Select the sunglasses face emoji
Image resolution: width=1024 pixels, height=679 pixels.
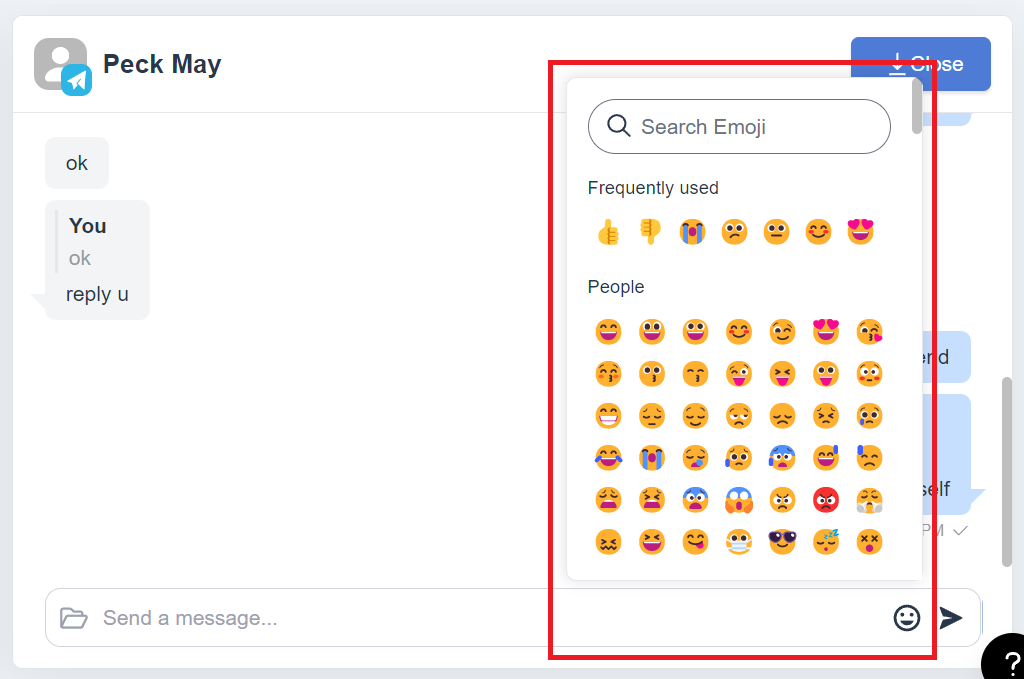(x=782, y=542)
